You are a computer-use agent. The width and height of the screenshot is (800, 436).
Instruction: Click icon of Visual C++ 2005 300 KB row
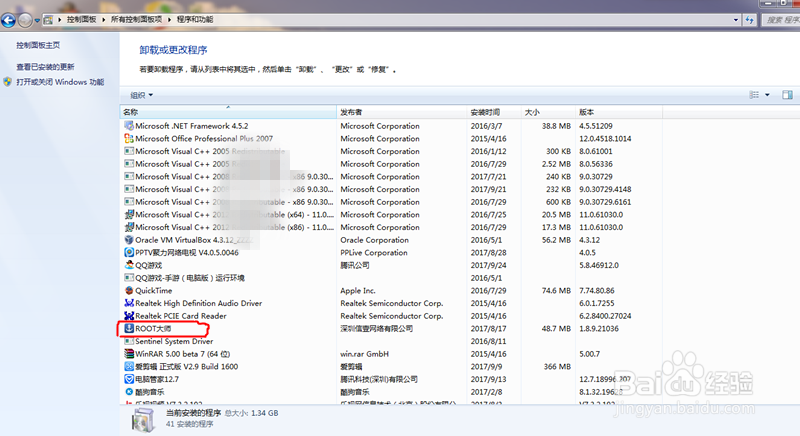[x=129, y=151]
